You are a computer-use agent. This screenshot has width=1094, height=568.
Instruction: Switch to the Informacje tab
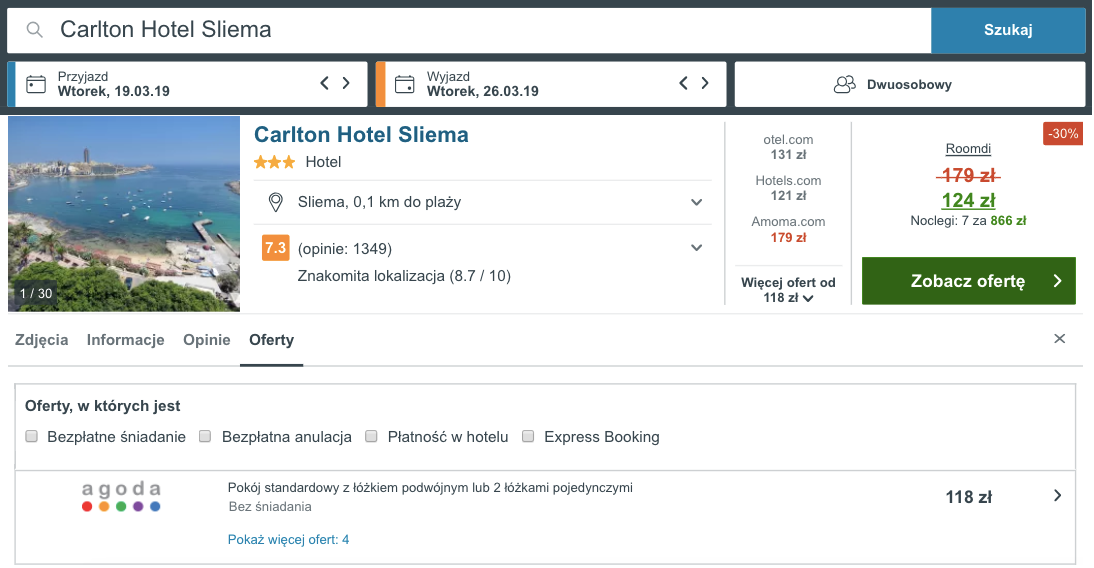click(126, 340)
